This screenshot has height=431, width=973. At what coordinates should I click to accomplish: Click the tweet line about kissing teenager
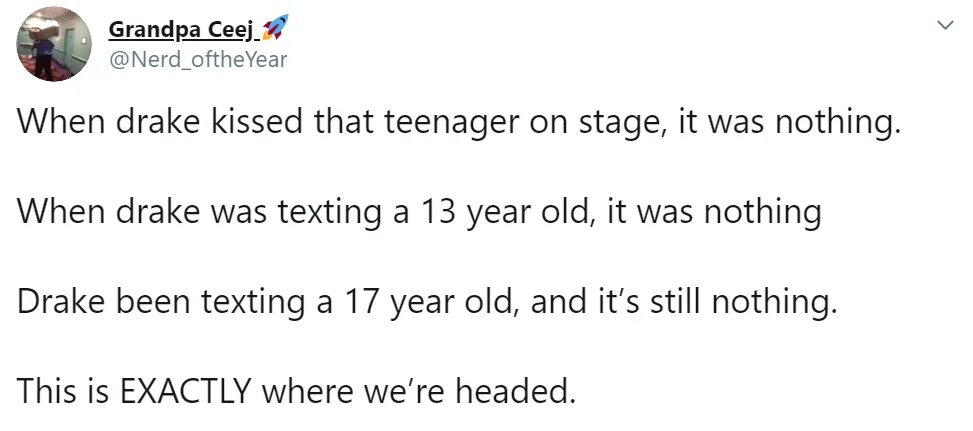(458, 123)
